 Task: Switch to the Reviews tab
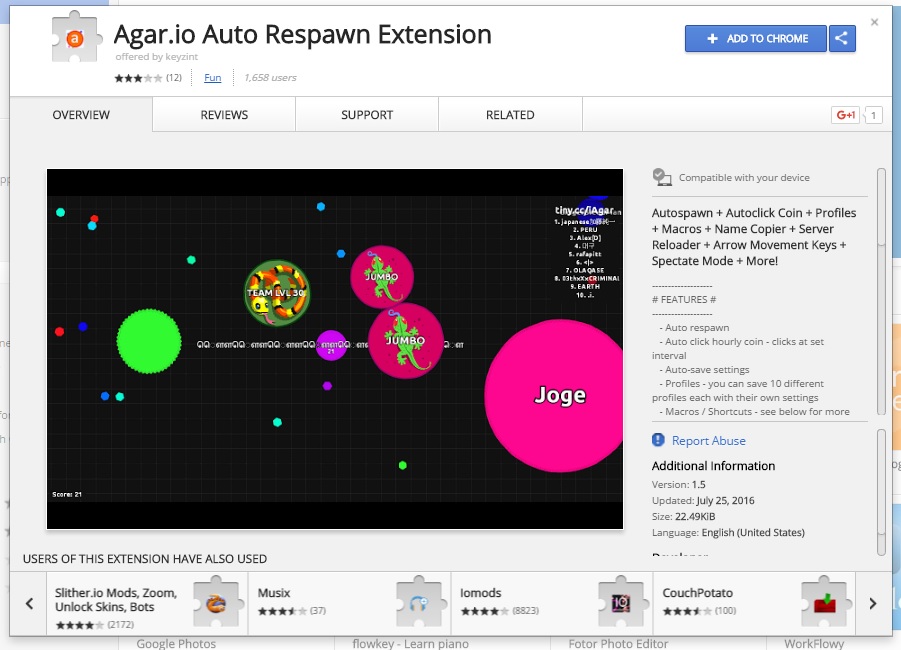(224, 115)
